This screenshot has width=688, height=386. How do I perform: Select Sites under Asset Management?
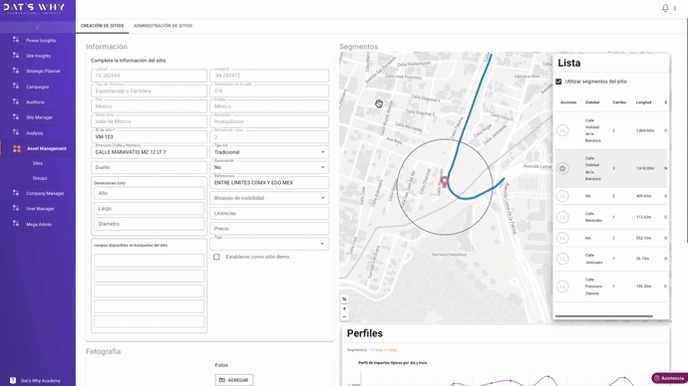tap(38, 163)
